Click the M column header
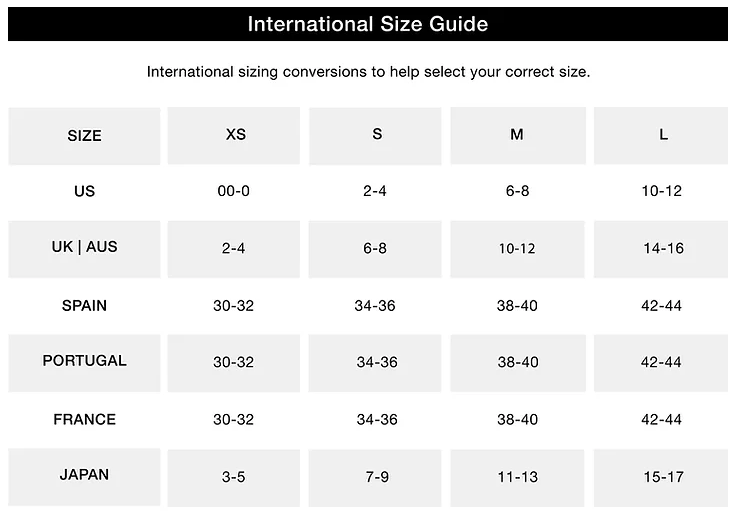Image resolution: width=736 pixels, height=515 pixels. (x=517, y=134)
